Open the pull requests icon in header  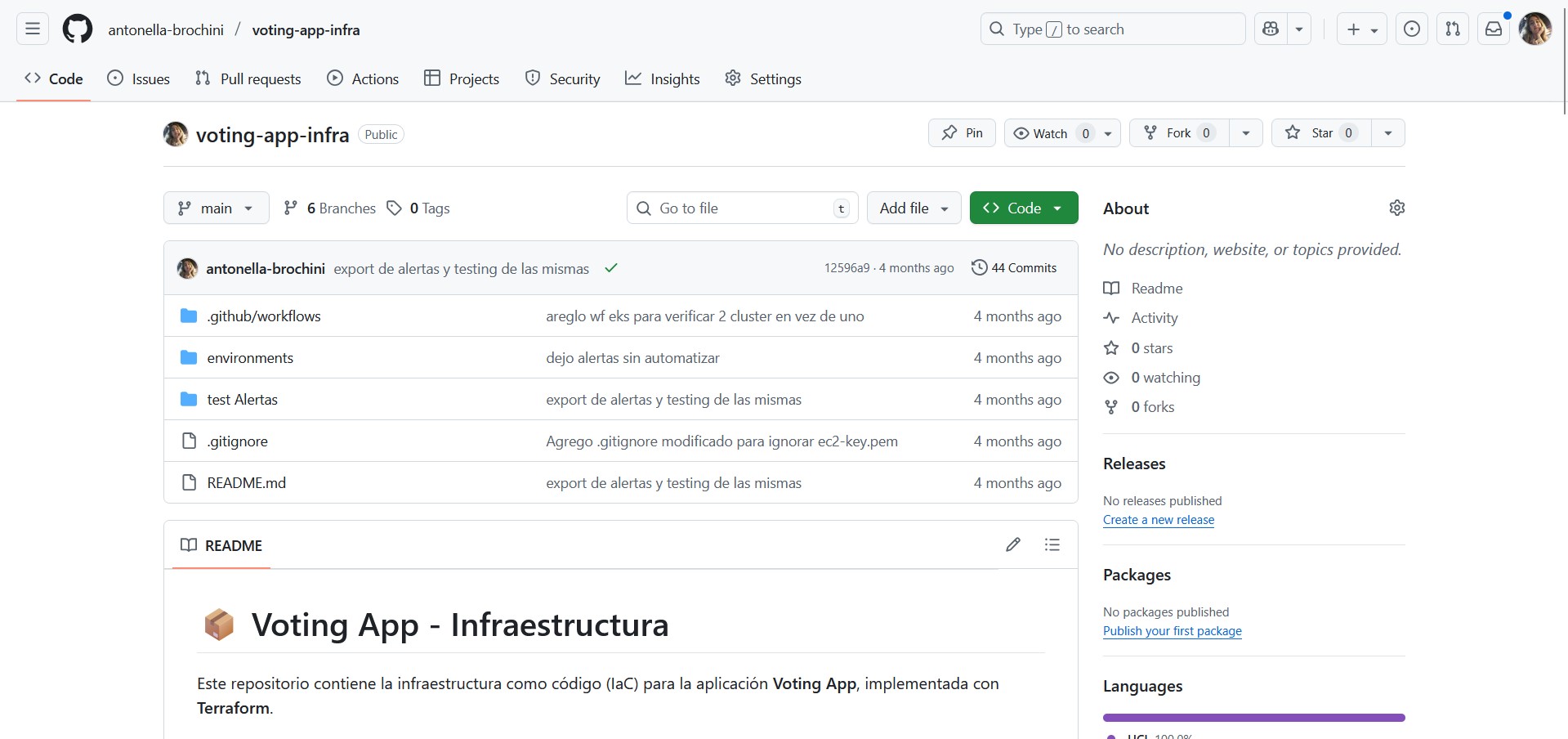click(1452, 29)
